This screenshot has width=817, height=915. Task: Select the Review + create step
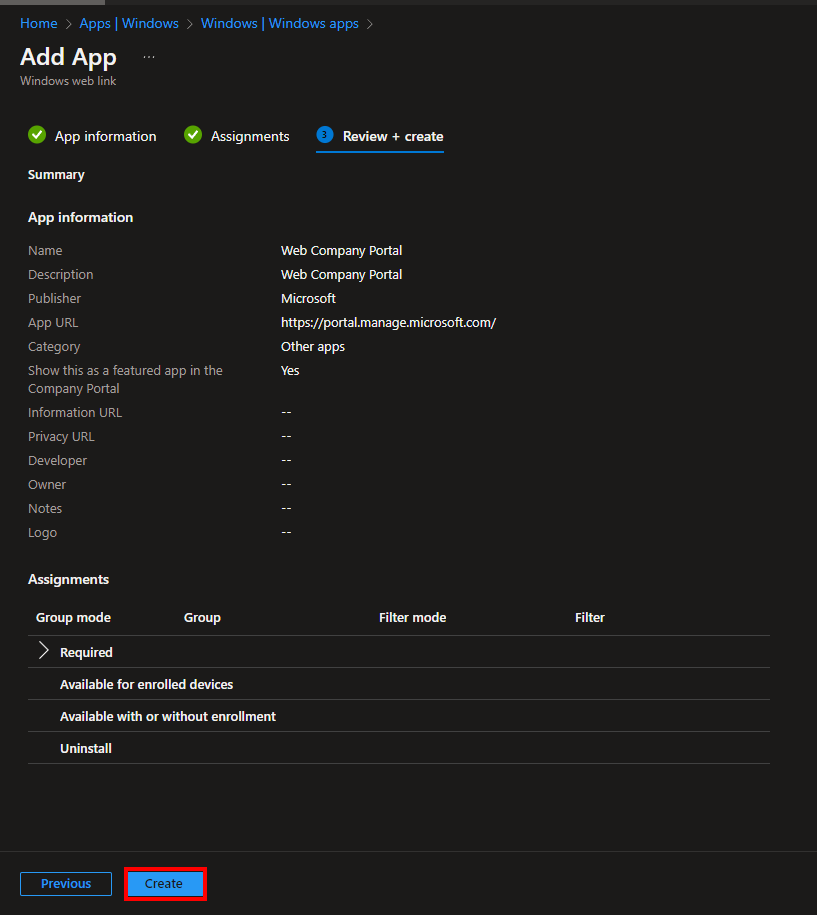(392, 136)
